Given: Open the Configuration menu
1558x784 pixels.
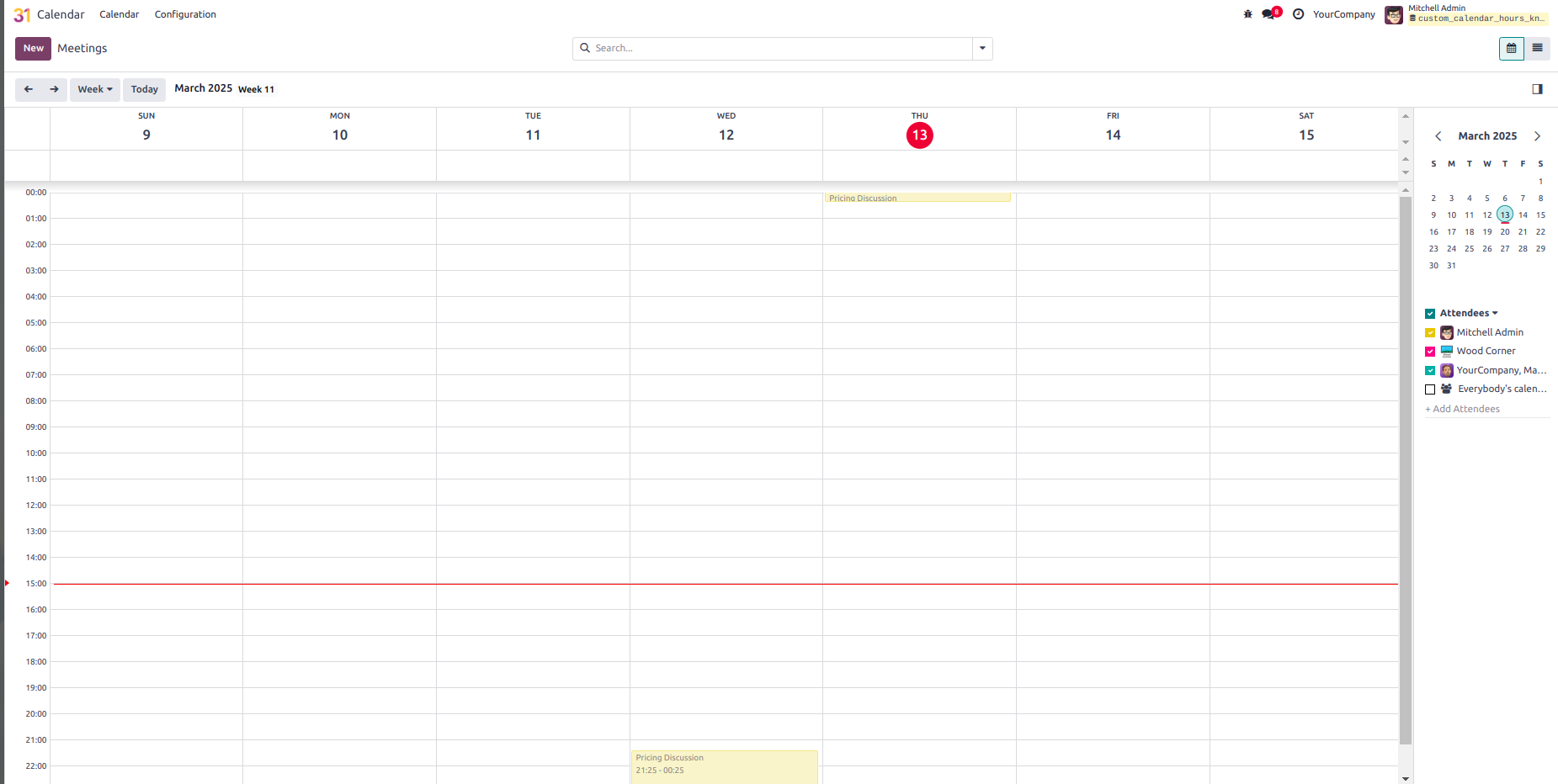Looking at the screenshot, I should (x=185, y=14).
